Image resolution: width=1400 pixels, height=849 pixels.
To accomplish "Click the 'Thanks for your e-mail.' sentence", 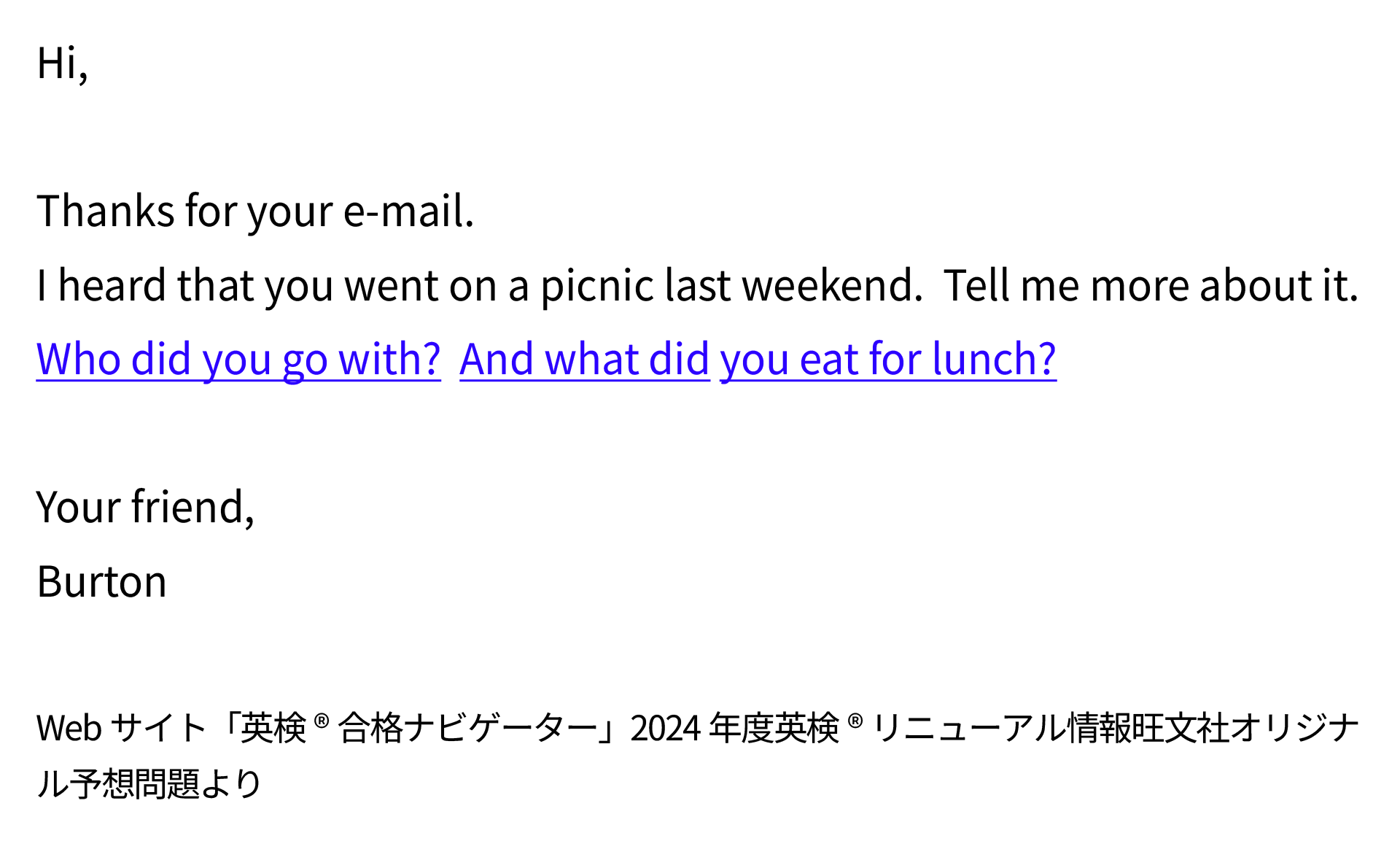I will 255,212.
